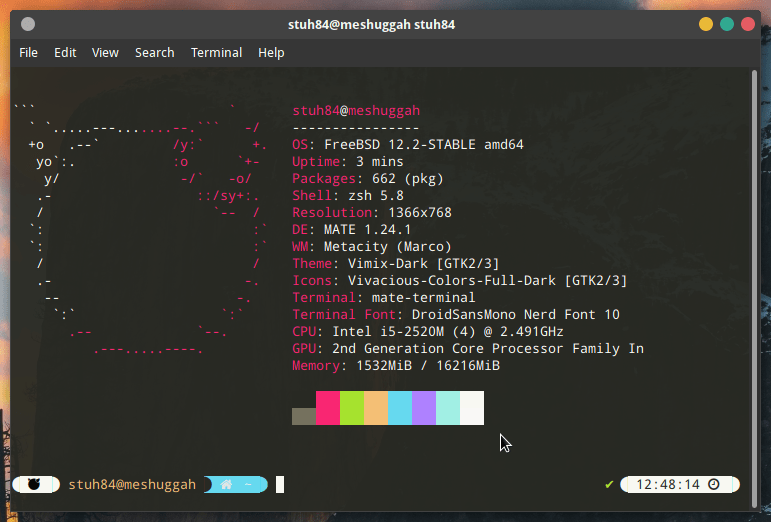Click the pink color block
Screen dimensions: 771x522
(327, 408)
